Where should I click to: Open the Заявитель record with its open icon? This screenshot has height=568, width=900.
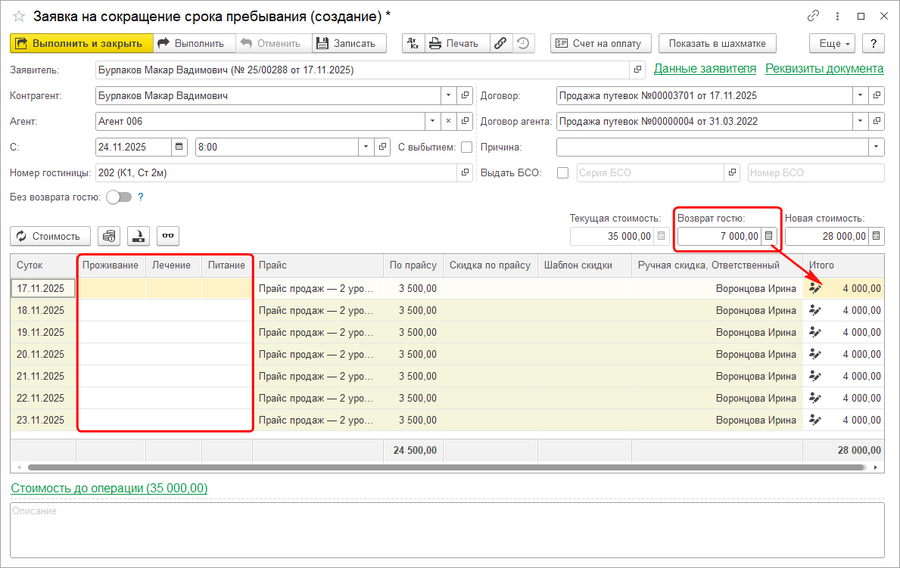[638, 70]
